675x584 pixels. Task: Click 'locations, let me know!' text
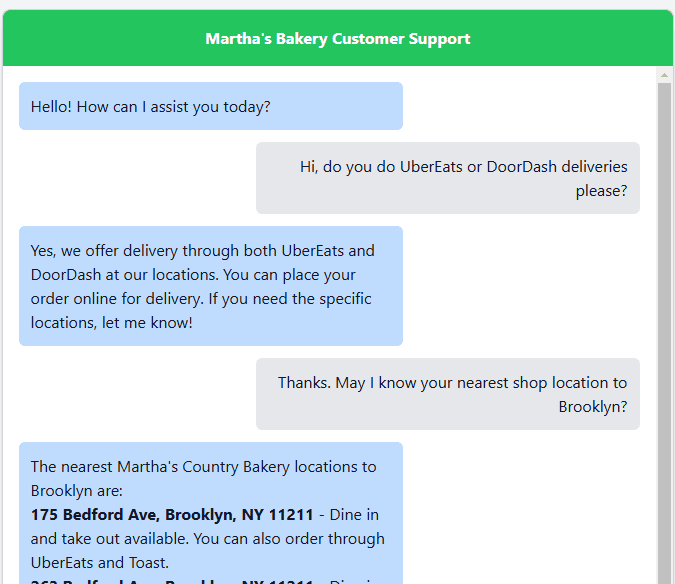[111, 323]
